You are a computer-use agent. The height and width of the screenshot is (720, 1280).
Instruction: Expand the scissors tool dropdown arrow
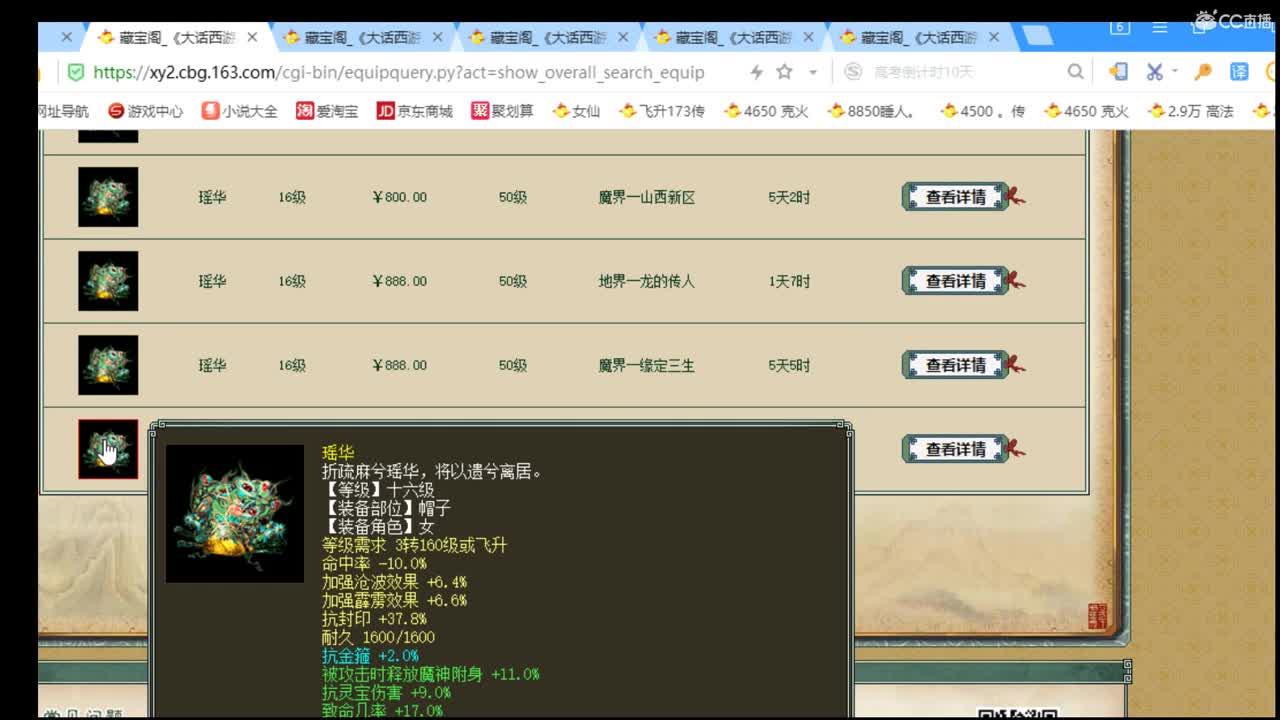tap(1174, 72)
